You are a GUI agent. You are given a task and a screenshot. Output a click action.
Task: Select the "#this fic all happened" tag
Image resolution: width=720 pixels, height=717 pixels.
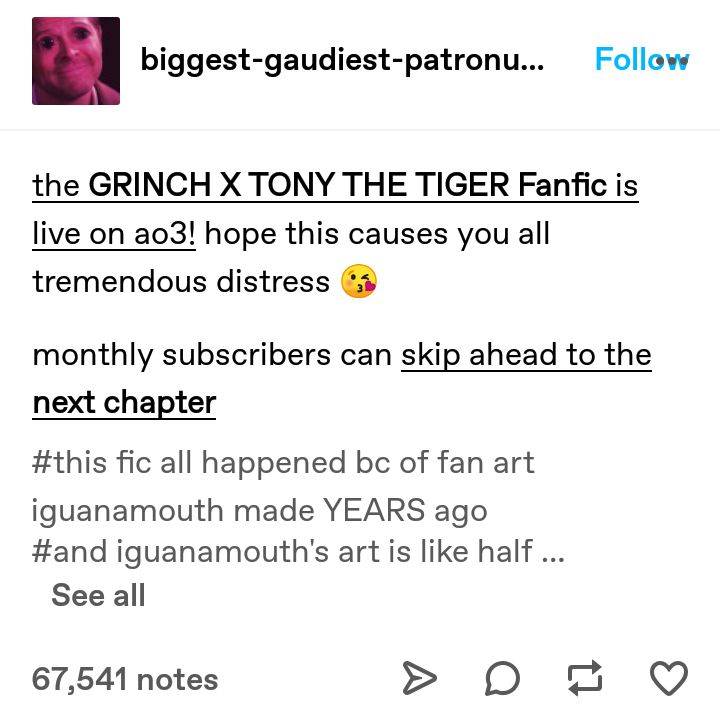click(283, 462)
